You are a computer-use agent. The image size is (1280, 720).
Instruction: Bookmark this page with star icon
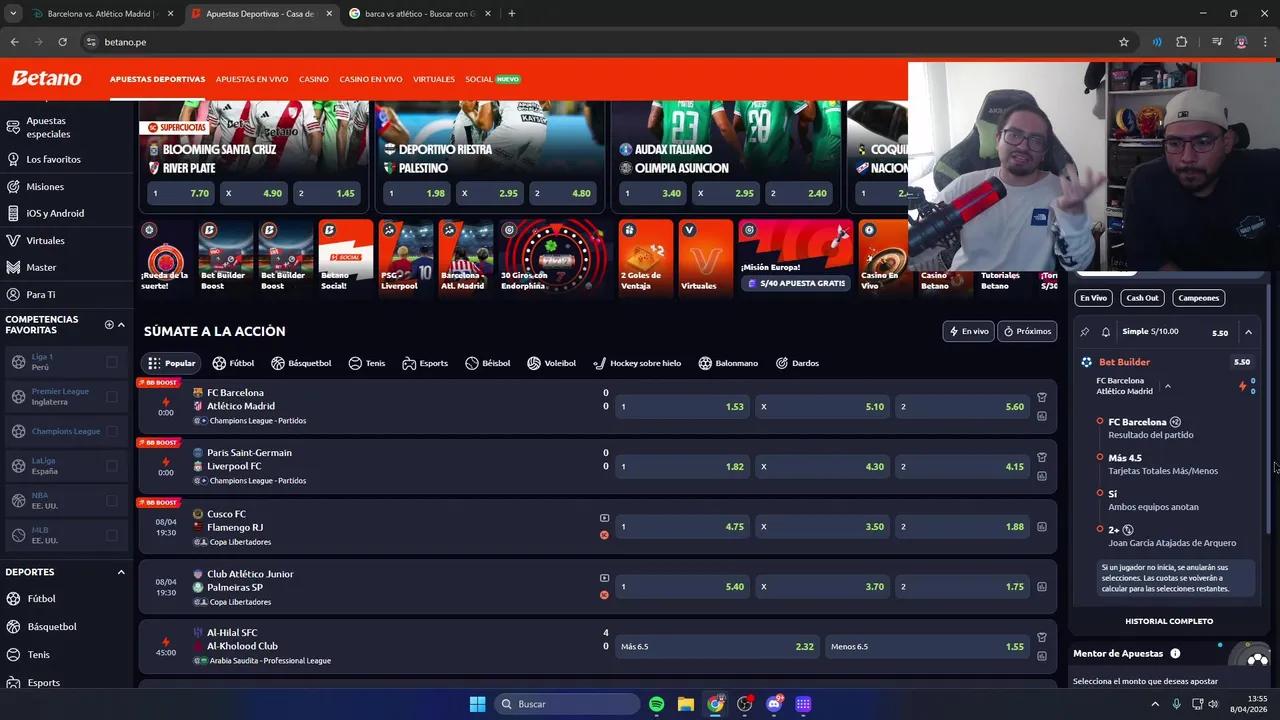(1124, 42)
